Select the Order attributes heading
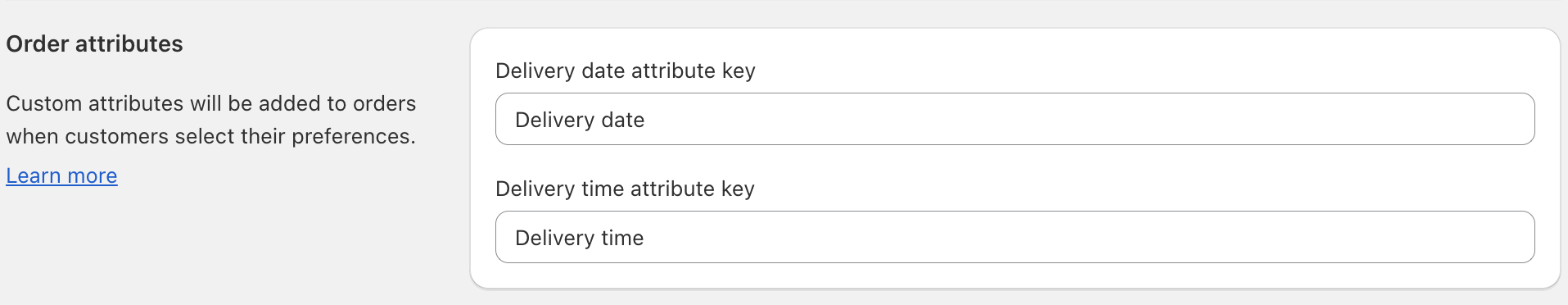This screenshot has width=1568, height=305. pyautogui.click(x=95, y=43)
